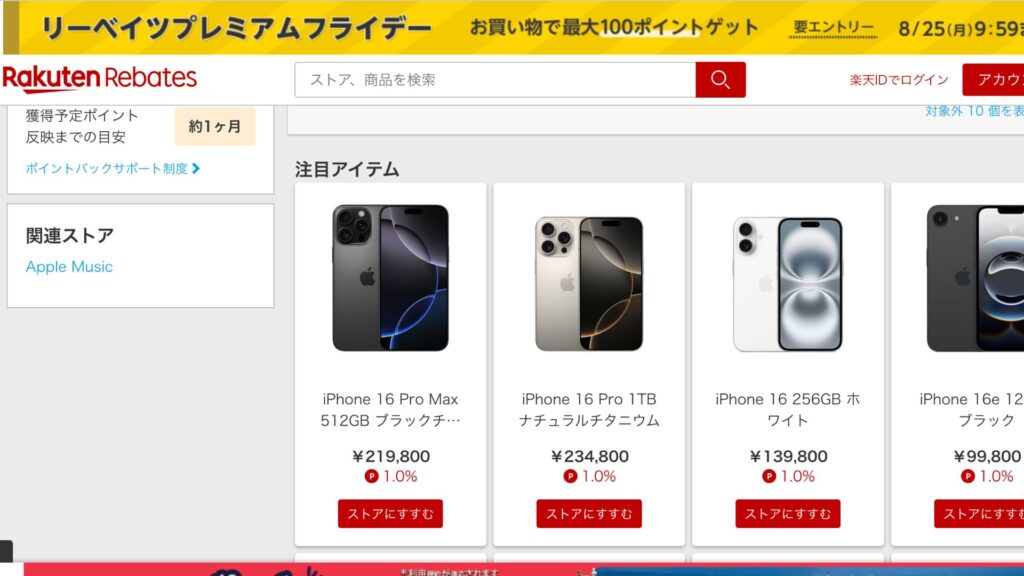Click the point icon under iPhone 16 256GB
Screen dimensions: 1024x576
click(769, 476)
